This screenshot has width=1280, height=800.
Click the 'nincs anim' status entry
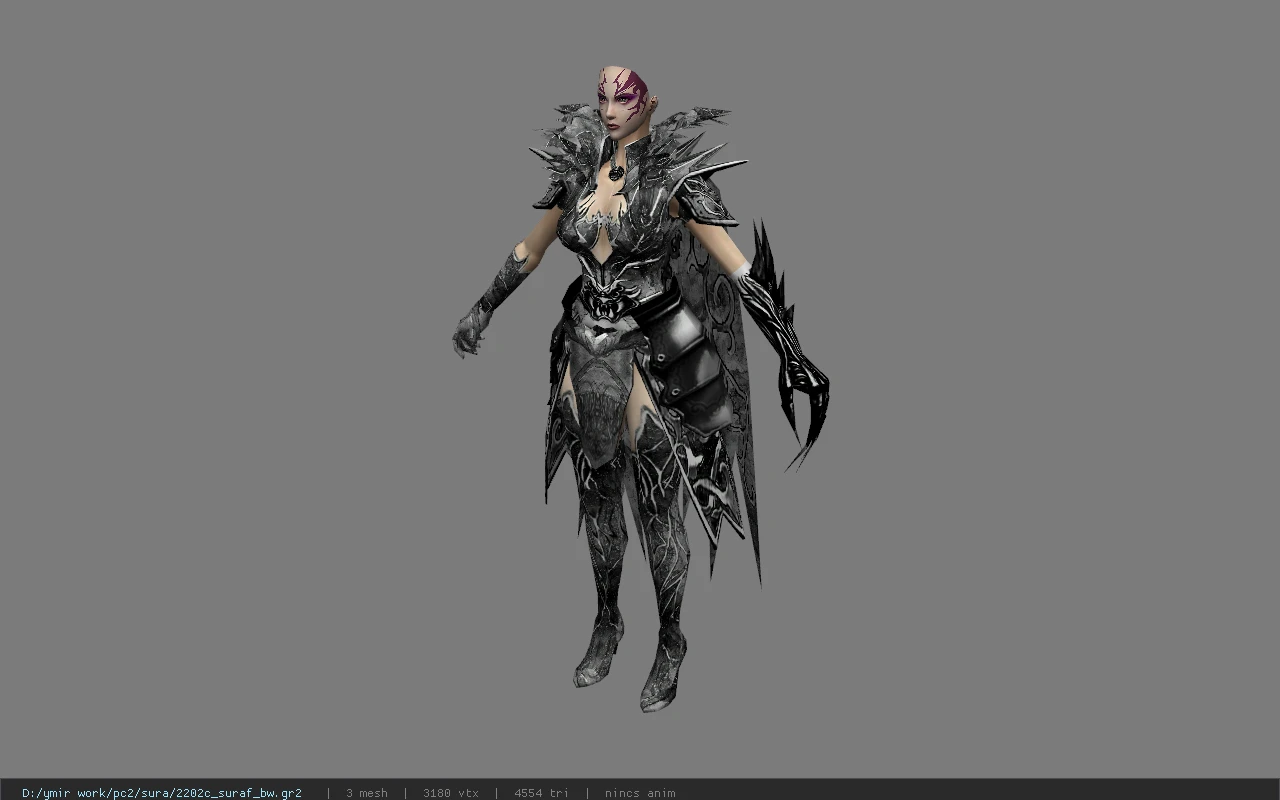[640, 793]
